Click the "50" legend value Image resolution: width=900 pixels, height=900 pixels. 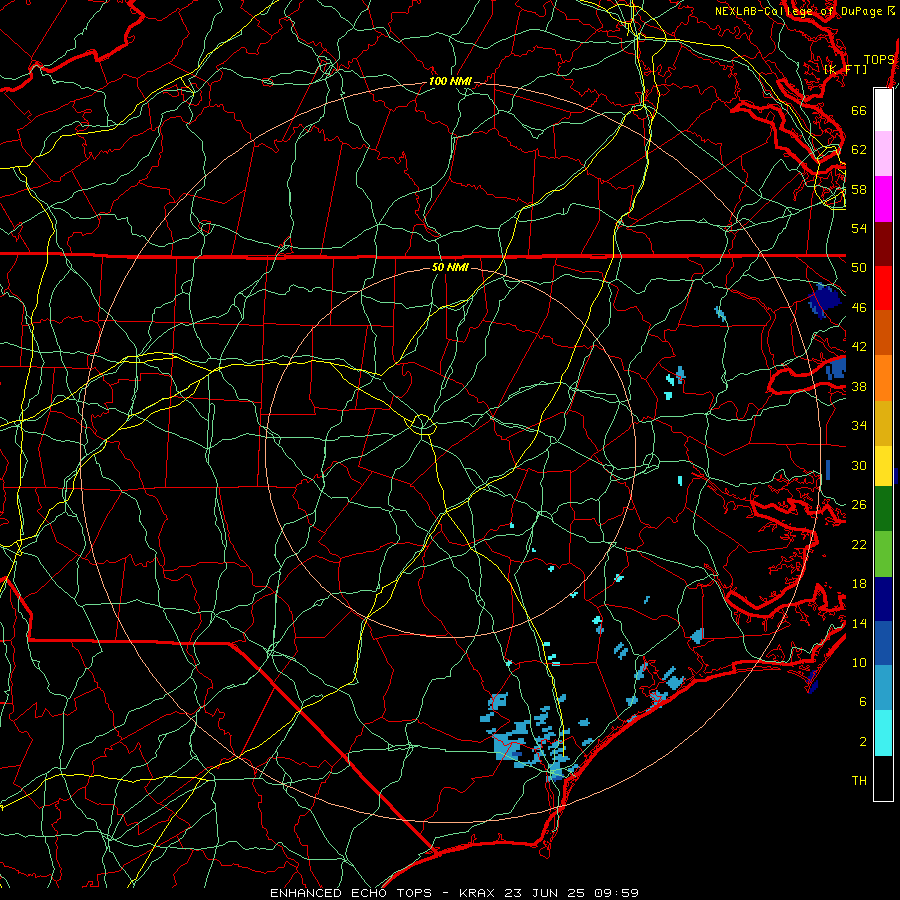point(859,268)
